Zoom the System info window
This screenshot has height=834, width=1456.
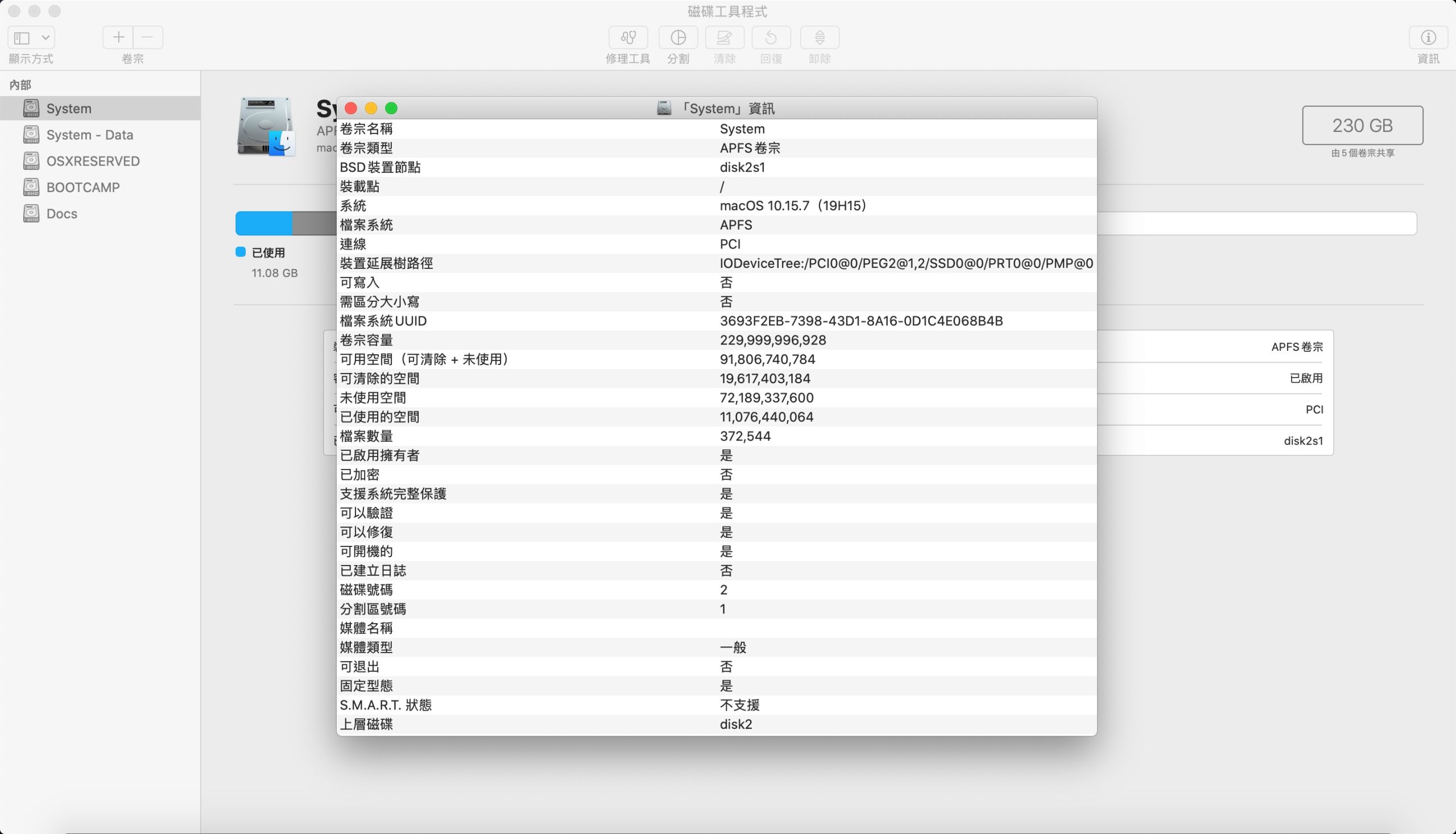pos(391,108)
